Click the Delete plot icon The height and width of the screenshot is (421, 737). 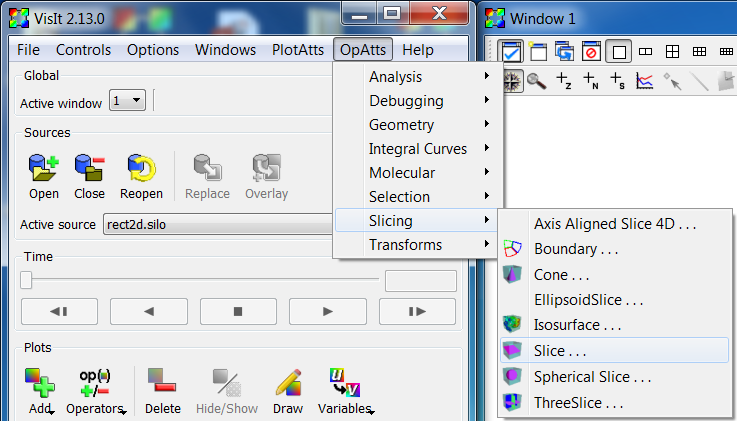[162, 381]
